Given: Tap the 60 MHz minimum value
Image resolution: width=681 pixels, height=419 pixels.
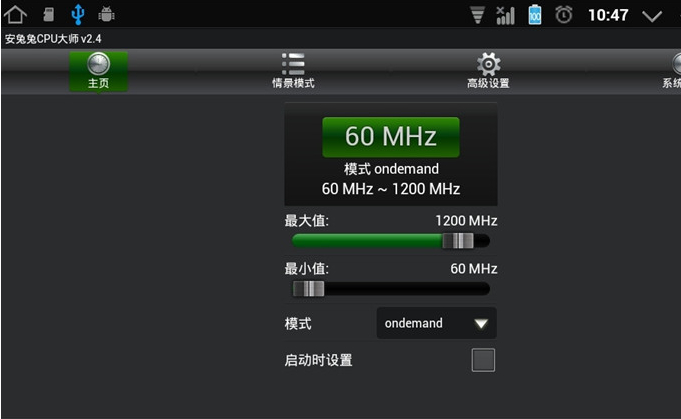Looking at the screenshot, I should click(474, 269).
